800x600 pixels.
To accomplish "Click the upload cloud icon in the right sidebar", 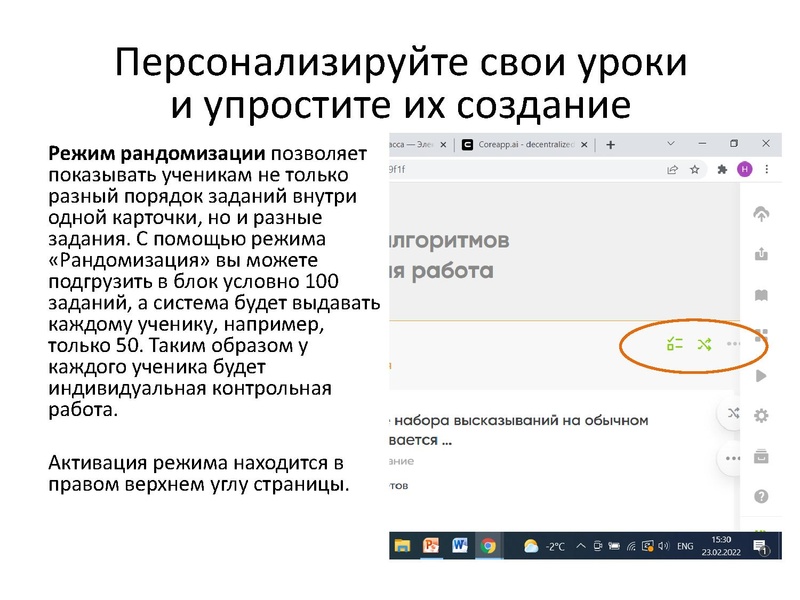I will tap(761, 214).
